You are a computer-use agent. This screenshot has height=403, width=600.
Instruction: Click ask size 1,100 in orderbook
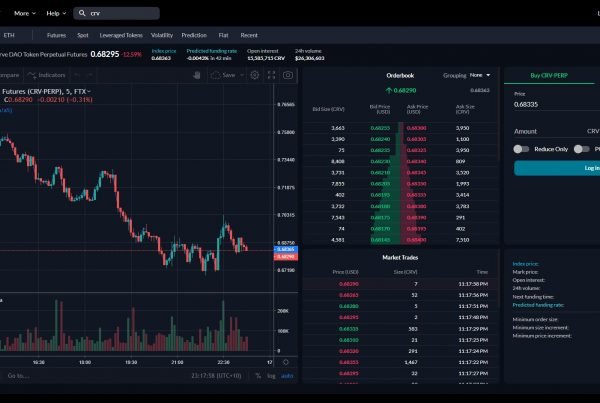coord(463,139)
